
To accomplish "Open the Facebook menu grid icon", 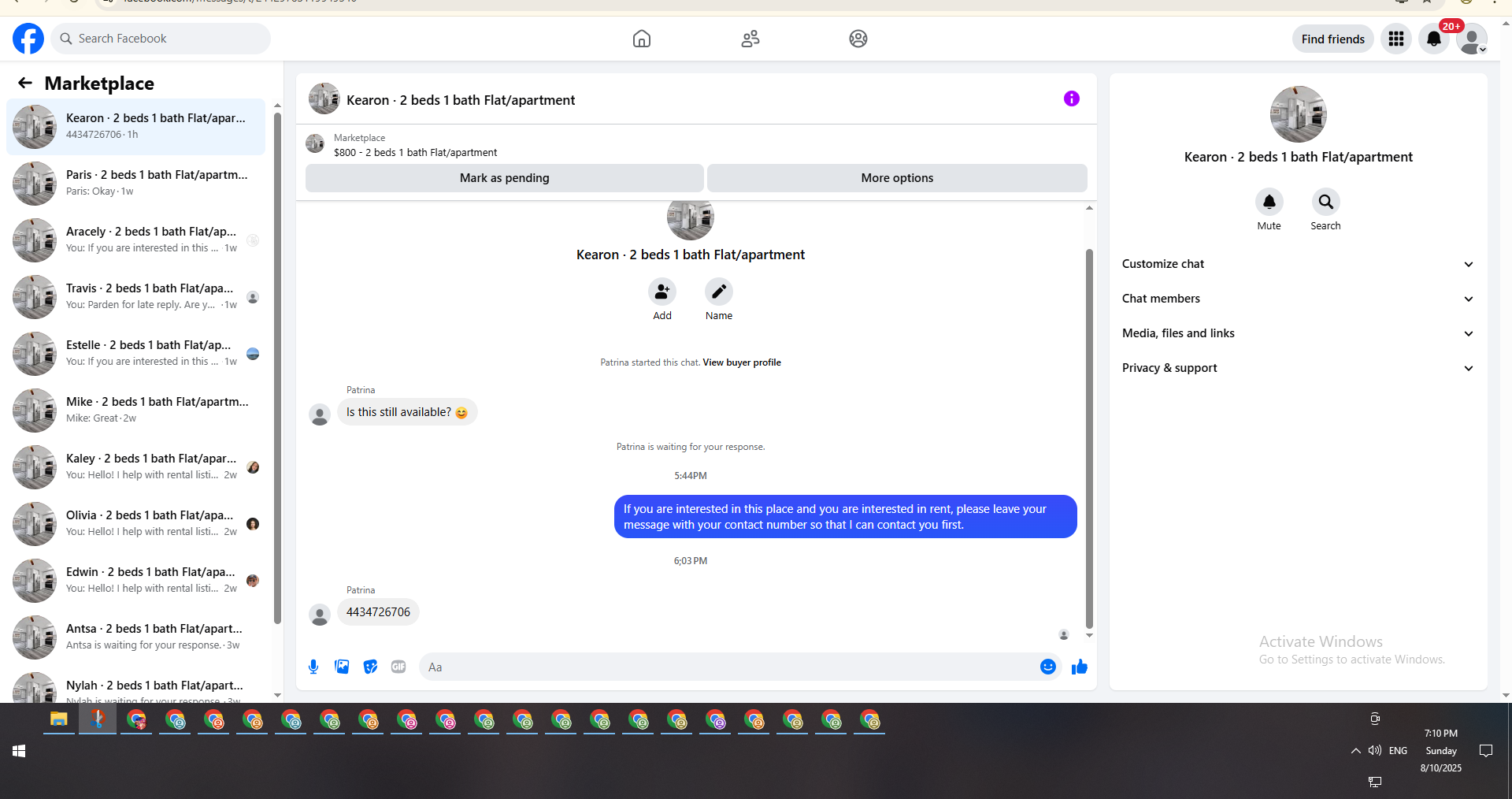I will point(1396,39).
